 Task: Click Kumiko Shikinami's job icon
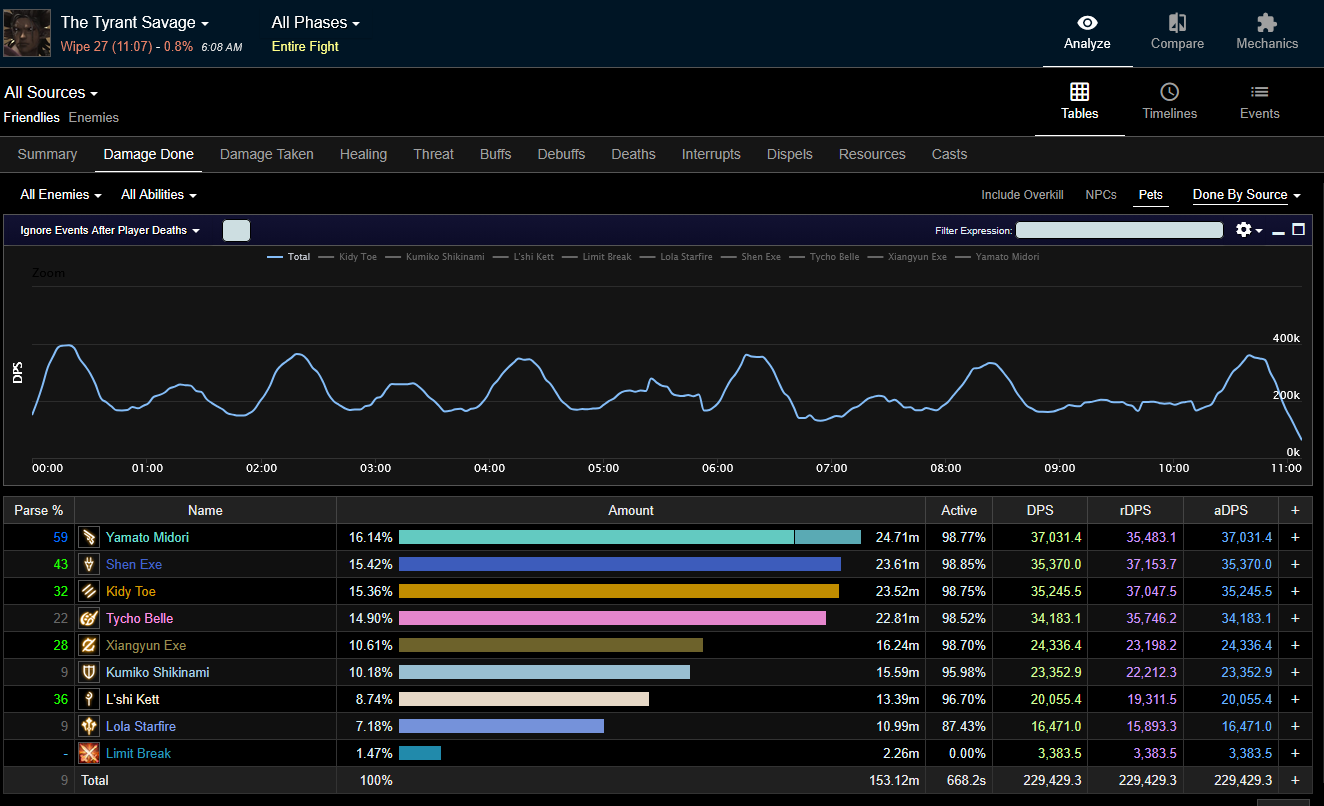pyautogui.click(x=90, y=672)
